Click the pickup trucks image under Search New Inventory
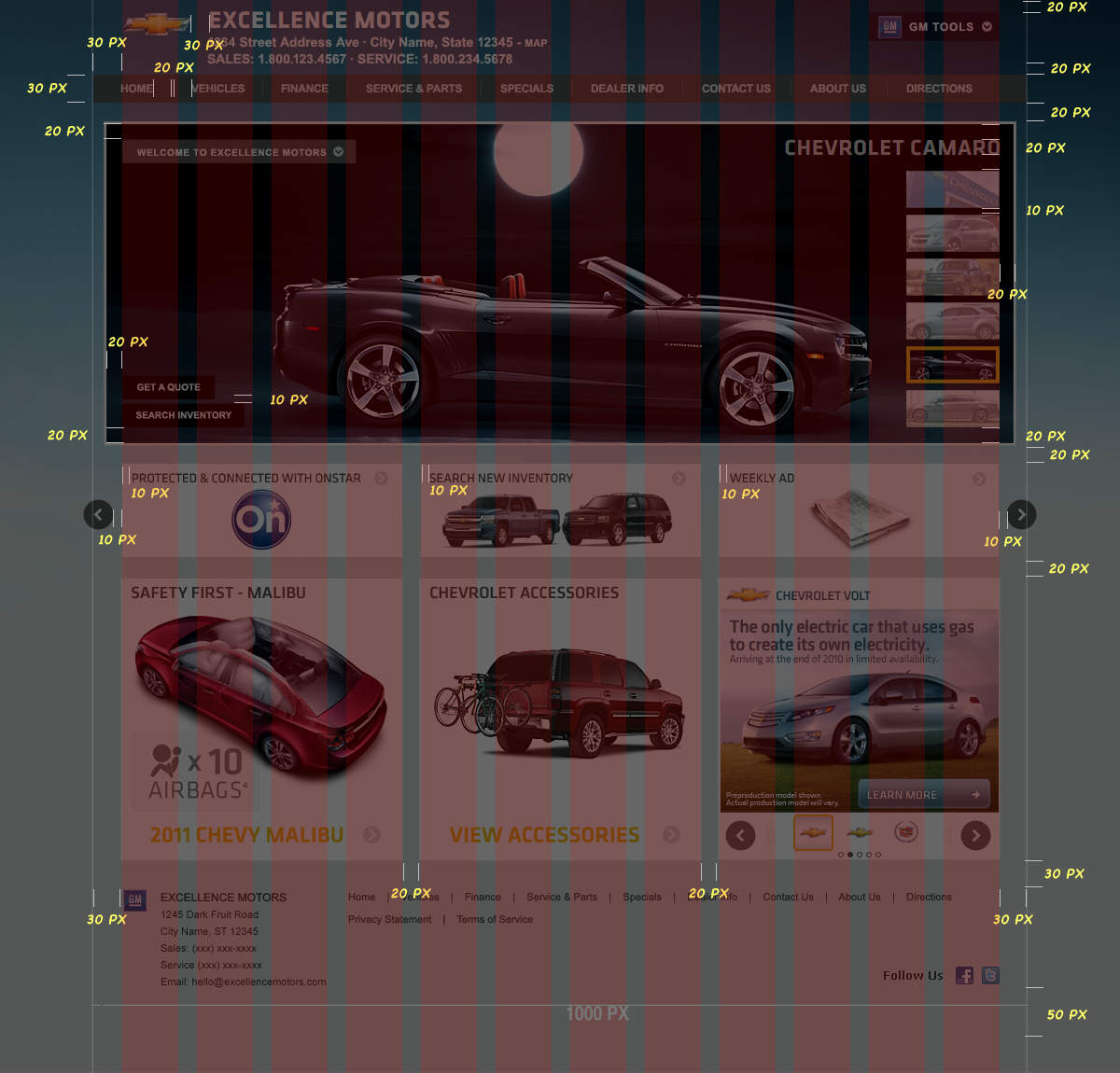 [x=557, y=520]
